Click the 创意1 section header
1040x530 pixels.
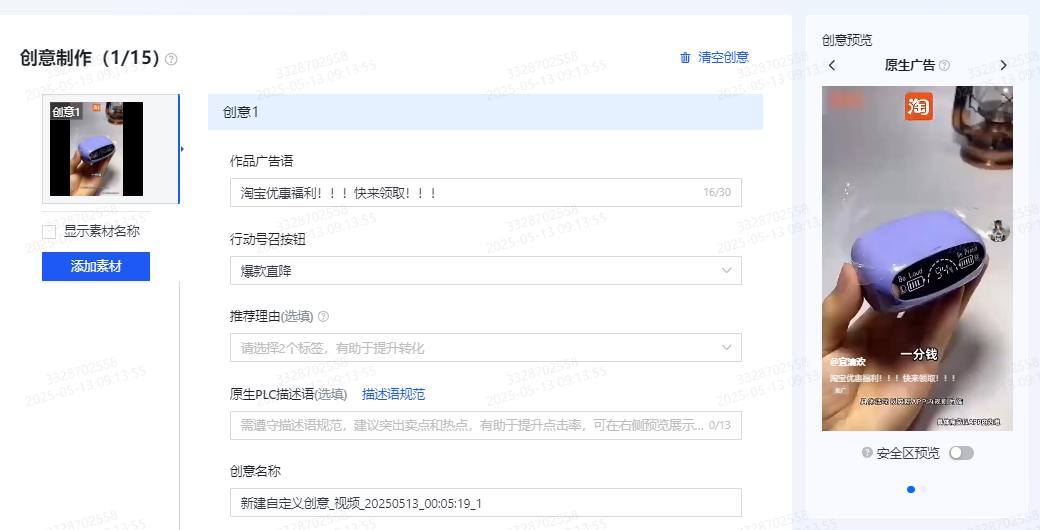[486, 112]
